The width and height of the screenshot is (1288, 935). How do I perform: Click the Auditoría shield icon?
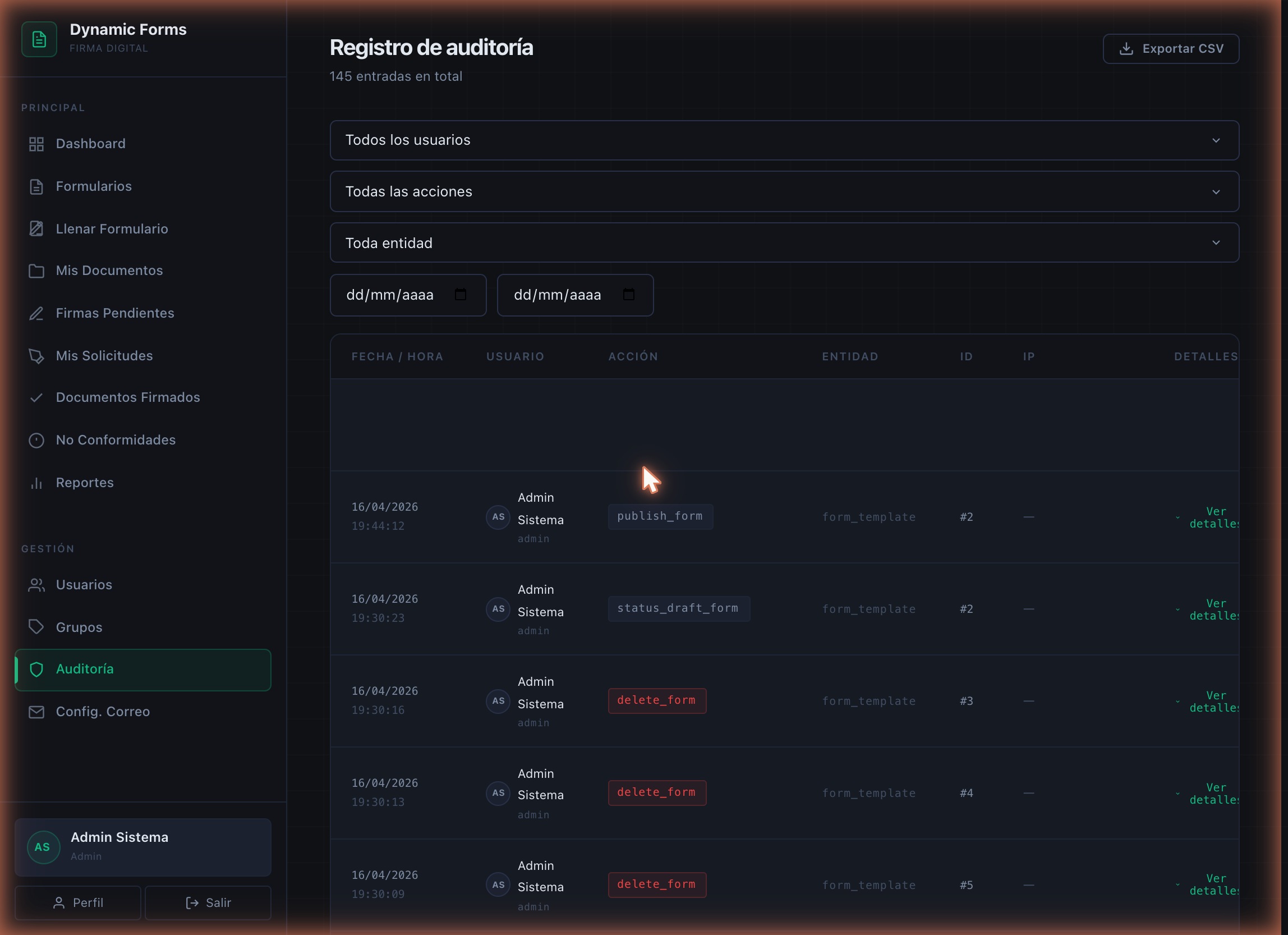[36, 670]
